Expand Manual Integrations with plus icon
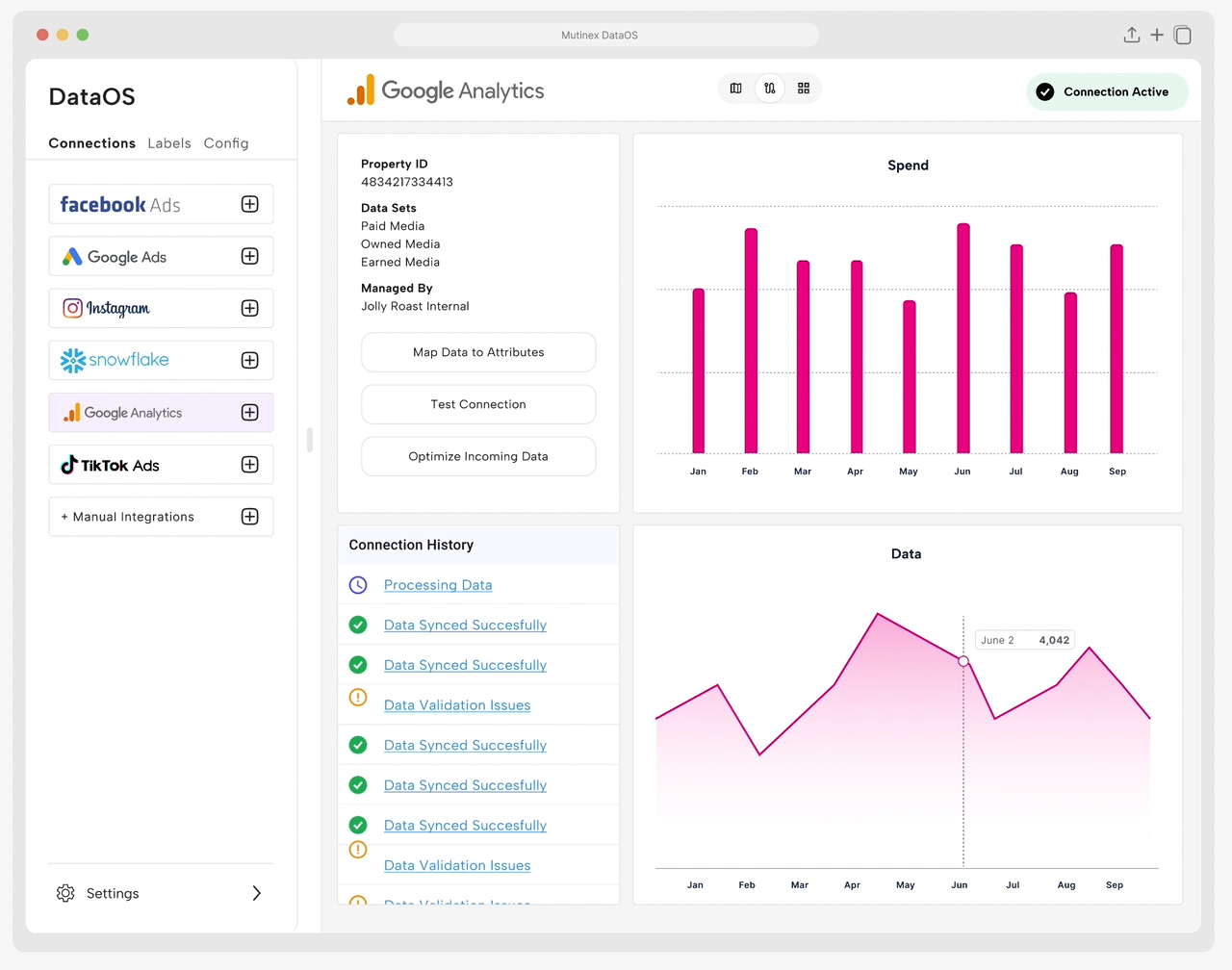 250,517
